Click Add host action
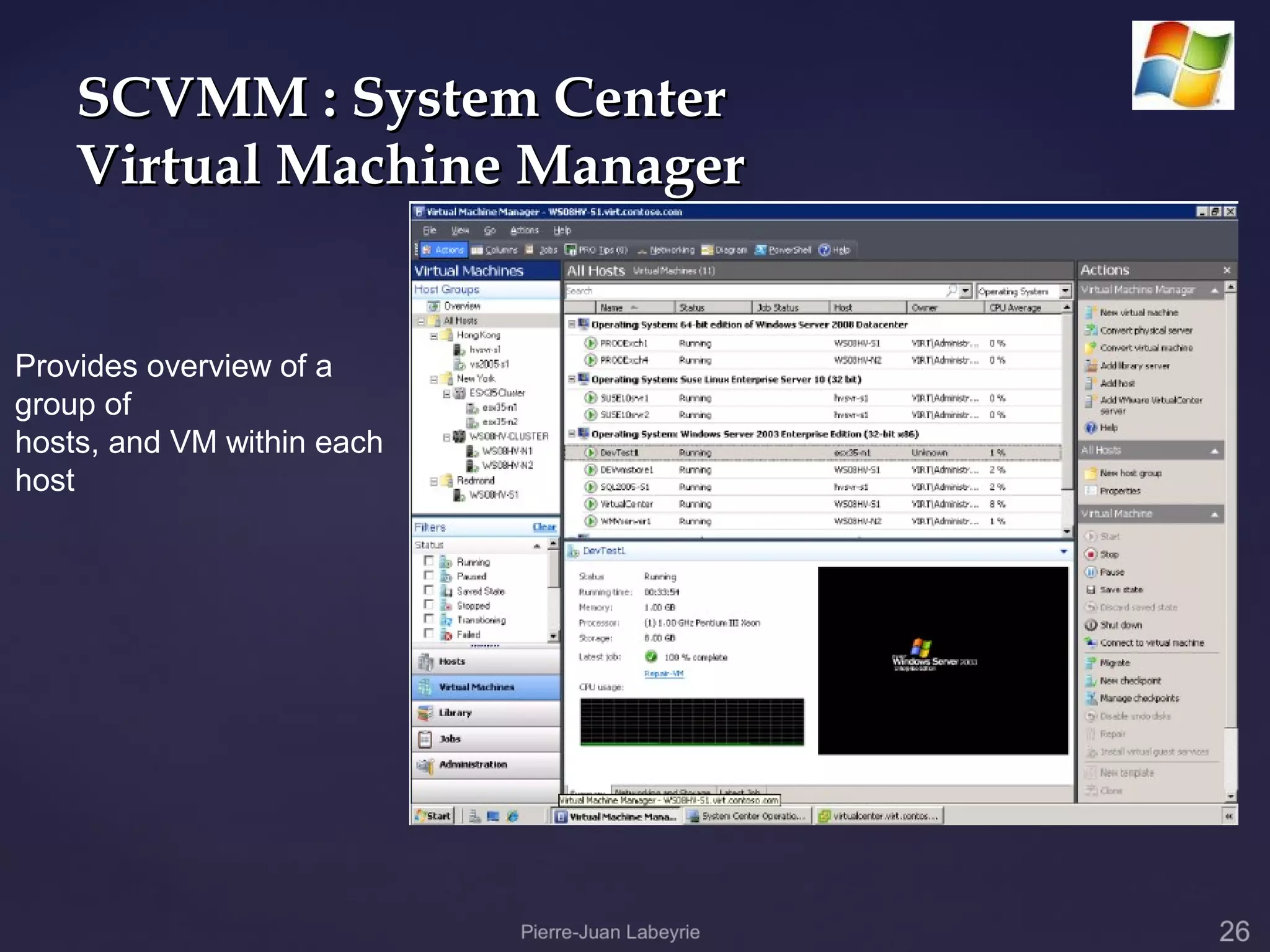Viewport: 1270px width, 952px height. 1109,383
